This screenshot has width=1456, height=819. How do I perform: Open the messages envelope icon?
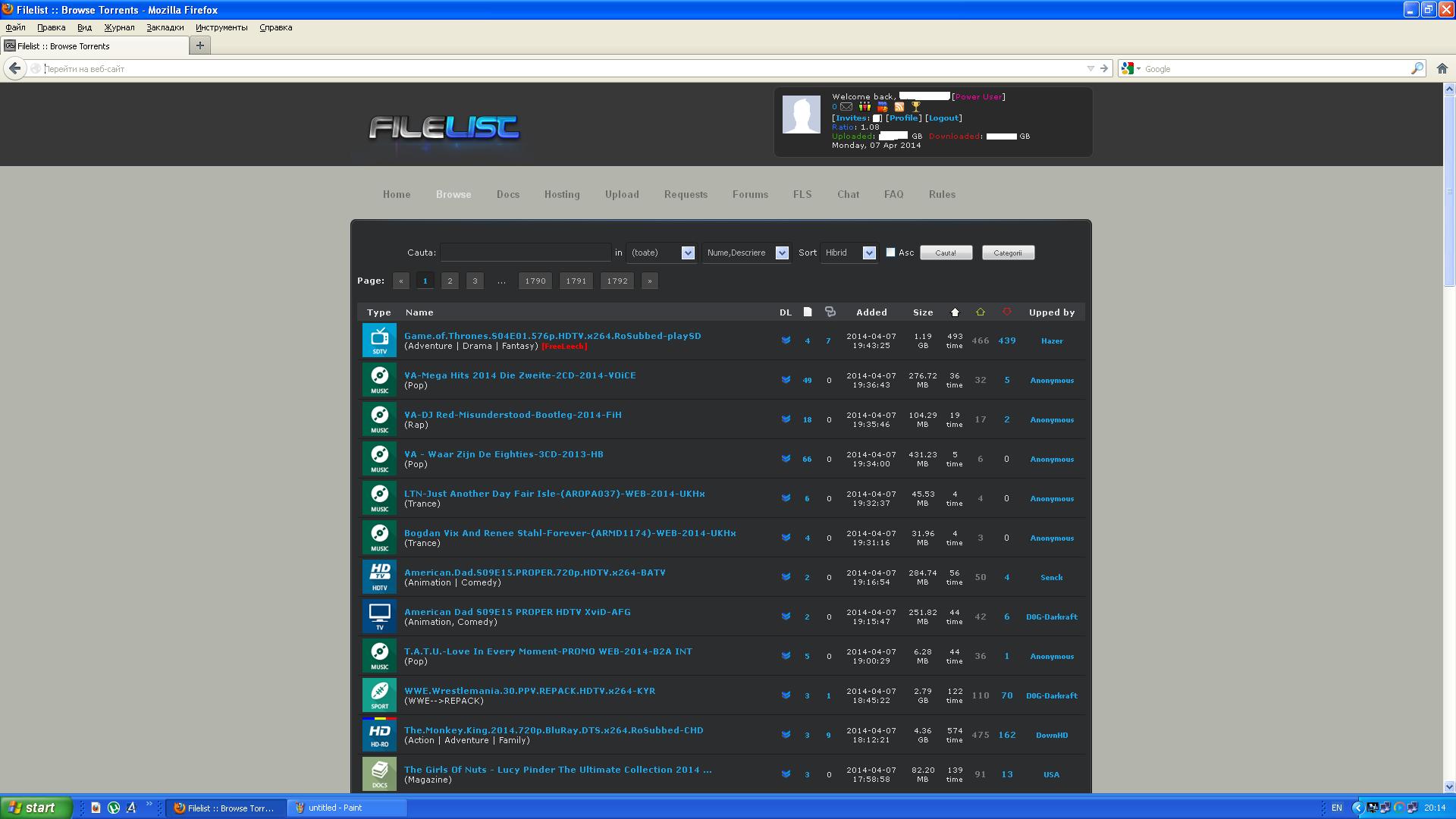[846, 107]
